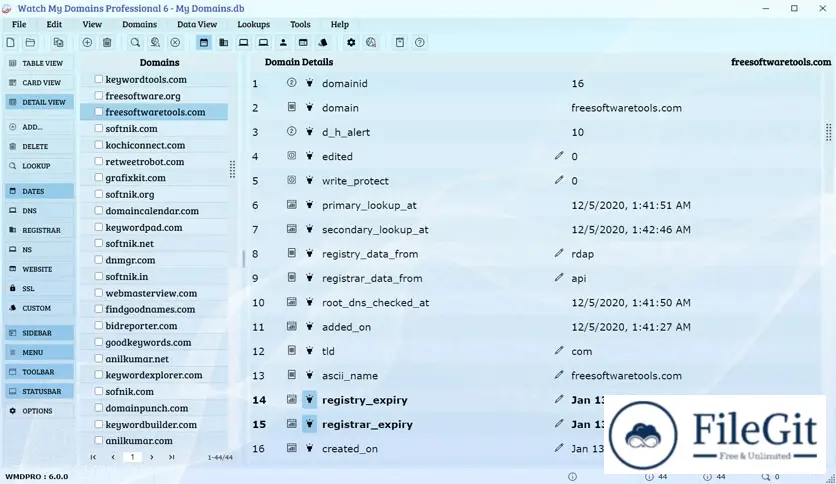Check the retweetrobot.com checkbox
The height and width of the screenshot is (484, 836).
99,161
